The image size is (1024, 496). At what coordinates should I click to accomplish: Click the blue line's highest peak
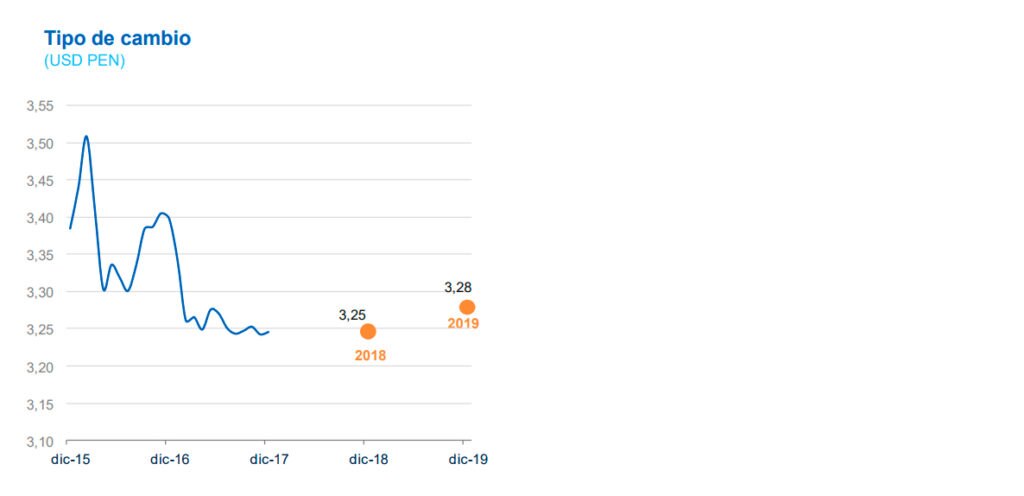(86, 136)
